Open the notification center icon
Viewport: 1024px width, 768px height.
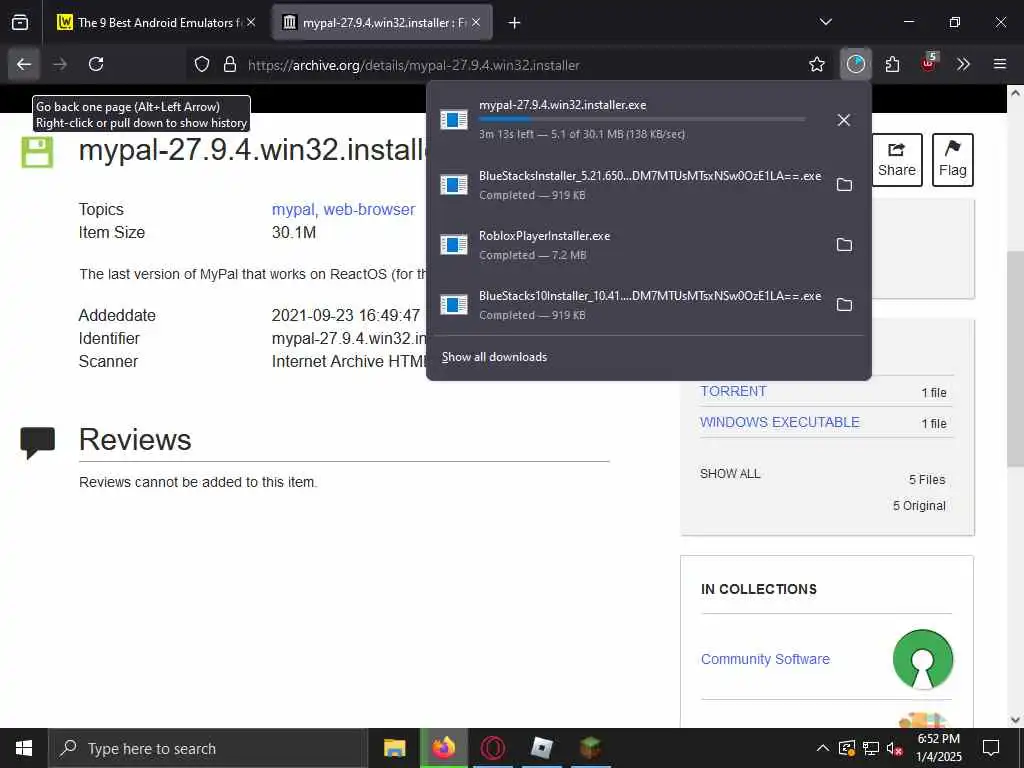[x=991, y=748]
